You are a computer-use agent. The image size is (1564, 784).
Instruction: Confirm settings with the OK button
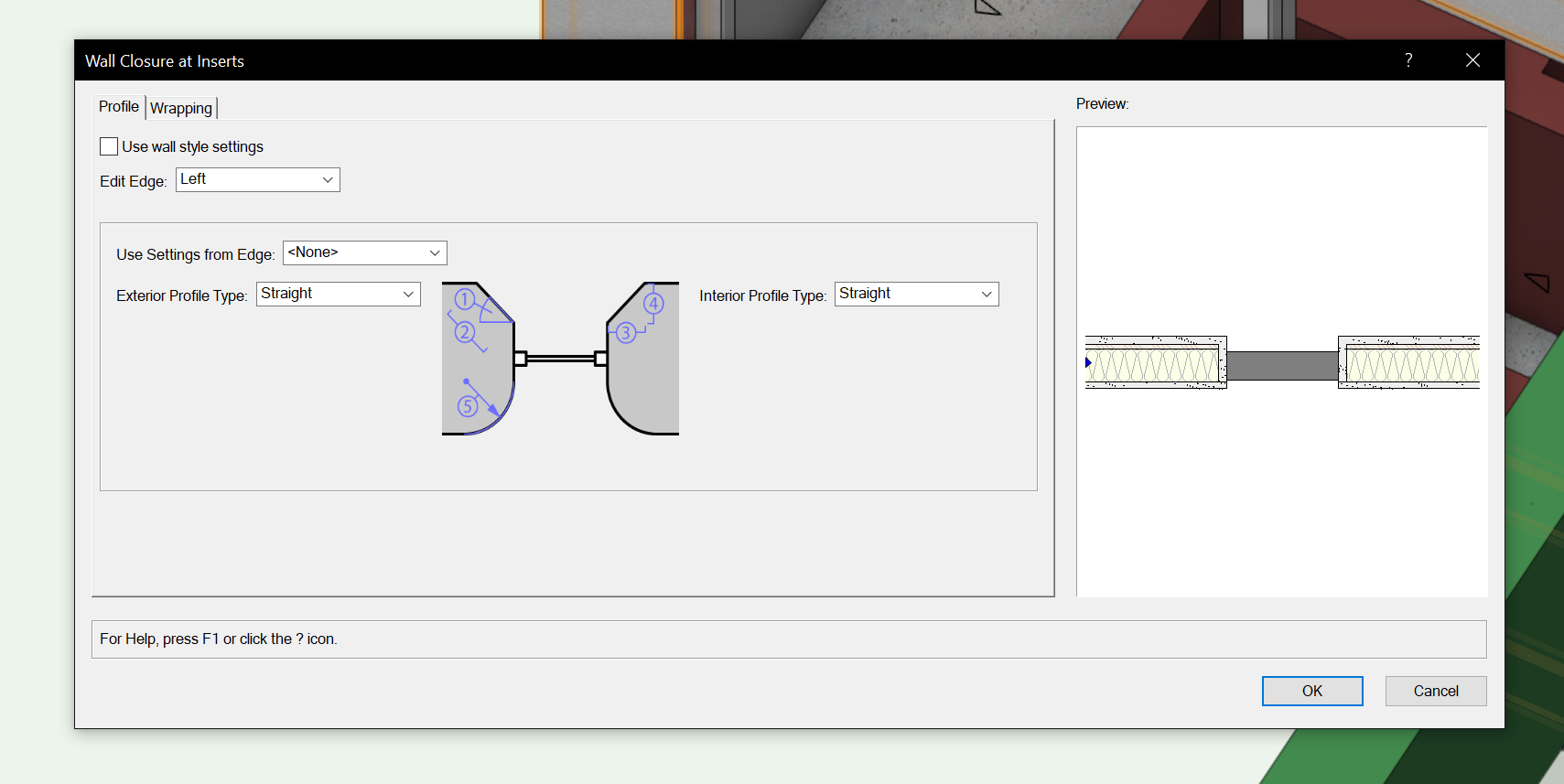pos(1311,692)
